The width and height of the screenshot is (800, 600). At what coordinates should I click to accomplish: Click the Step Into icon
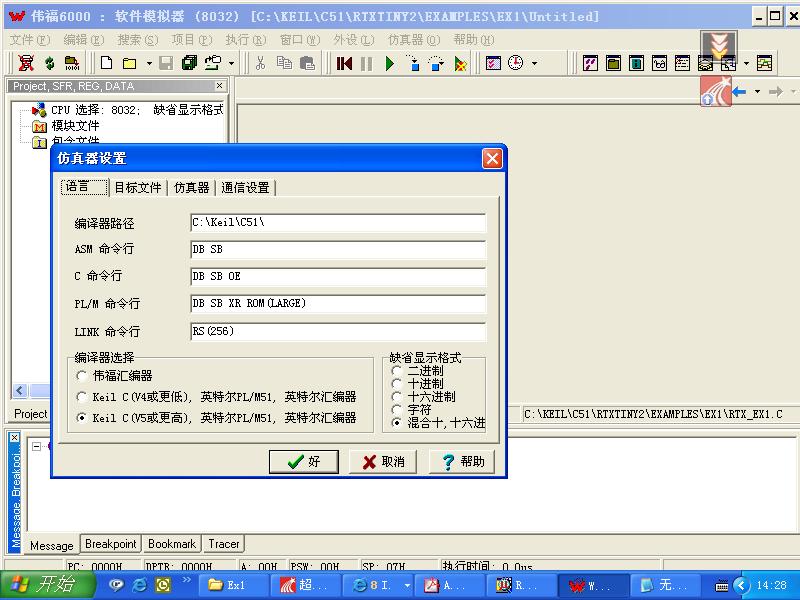point(414,63)
